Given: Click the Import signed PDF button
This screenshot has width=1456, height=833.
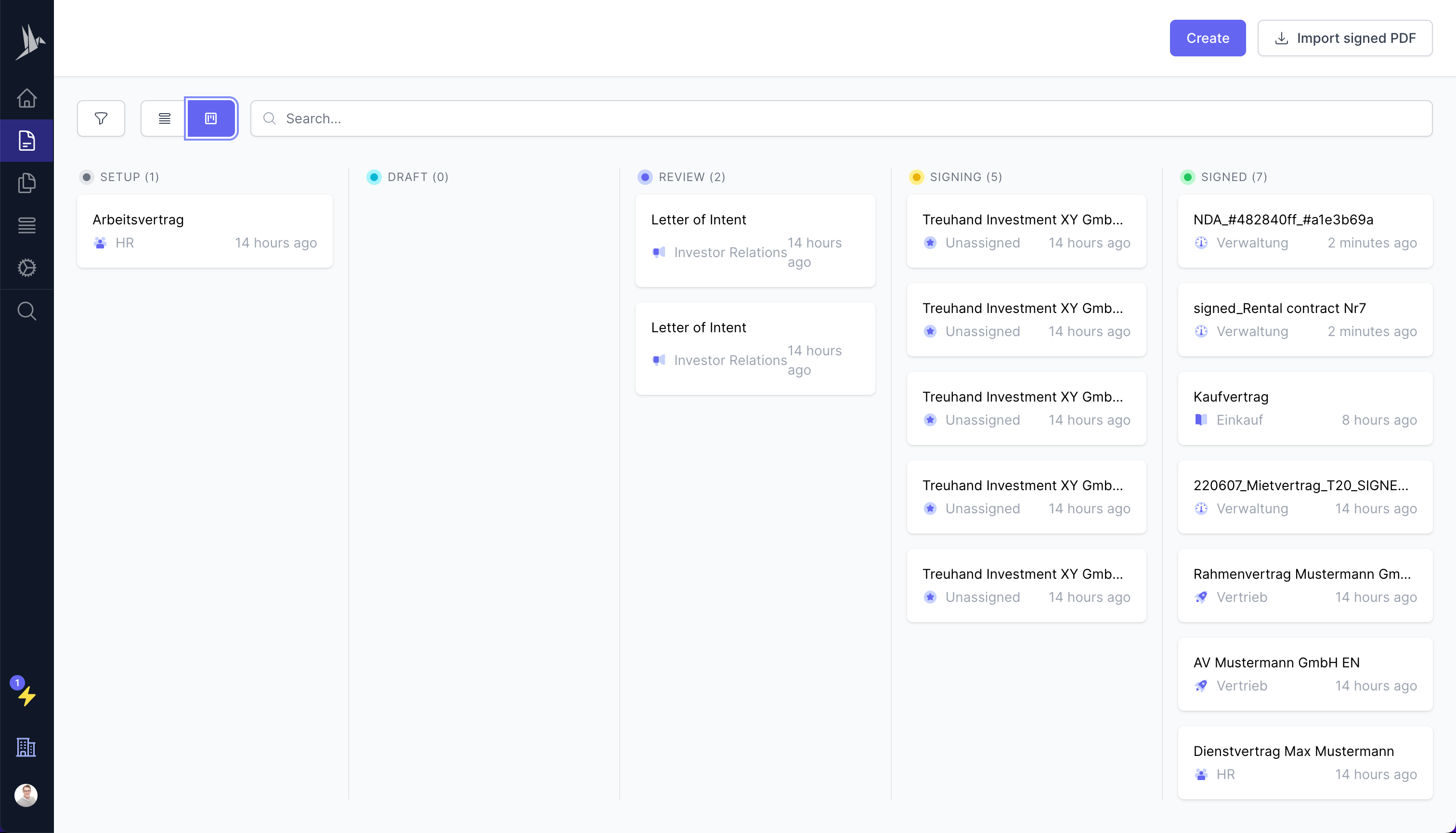Looking at the screenshot, I should 1344,39.
